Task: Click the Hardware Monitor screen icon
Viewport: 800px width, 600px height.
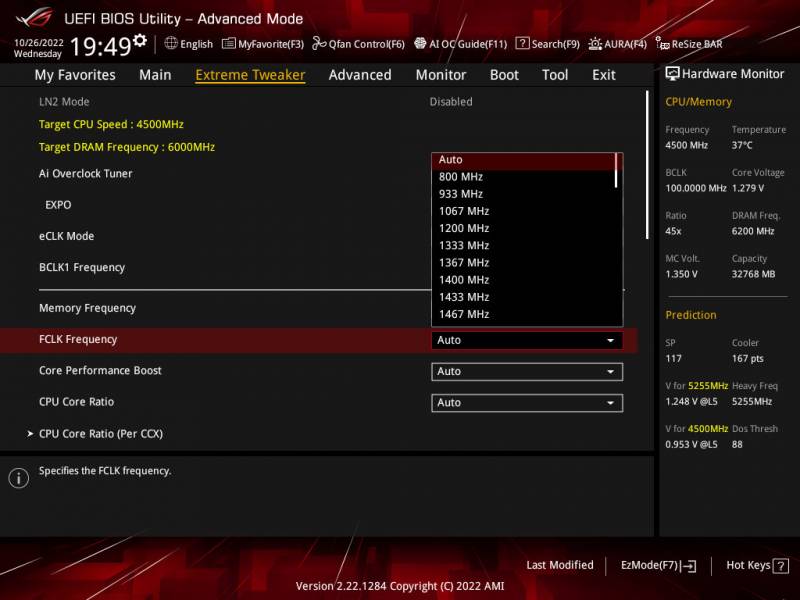Action: 672,74
